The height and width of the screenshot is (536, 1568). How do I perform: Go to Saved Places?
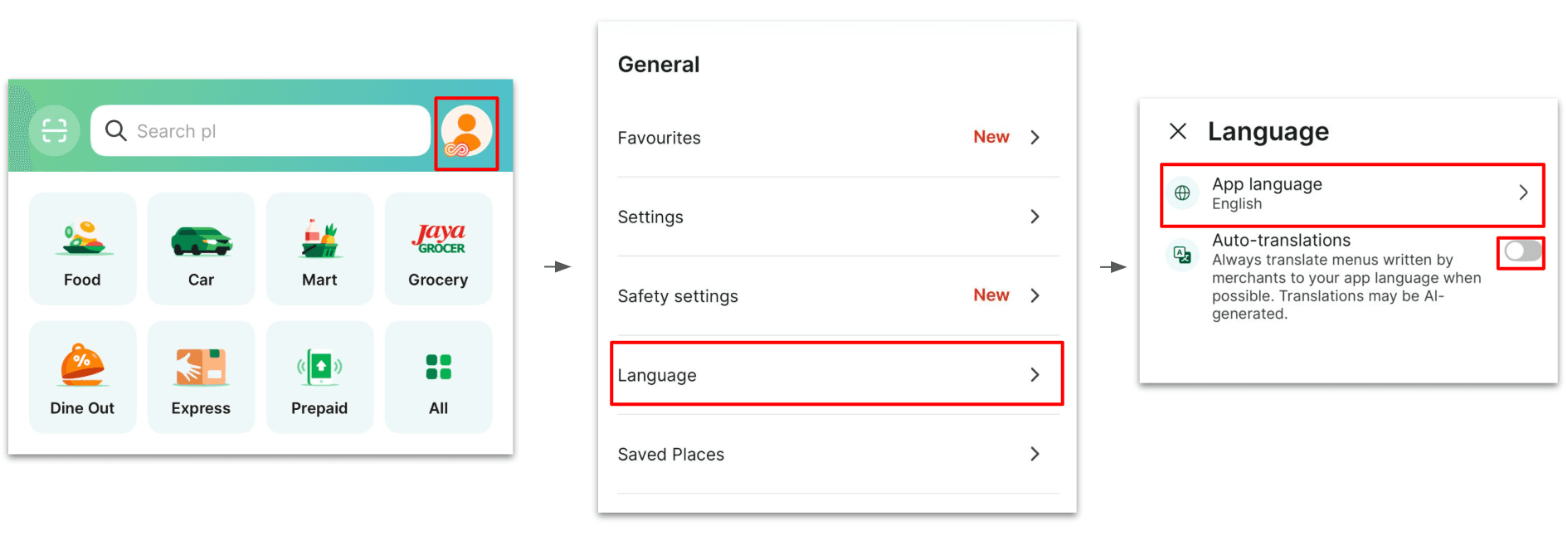click(837, 454)
